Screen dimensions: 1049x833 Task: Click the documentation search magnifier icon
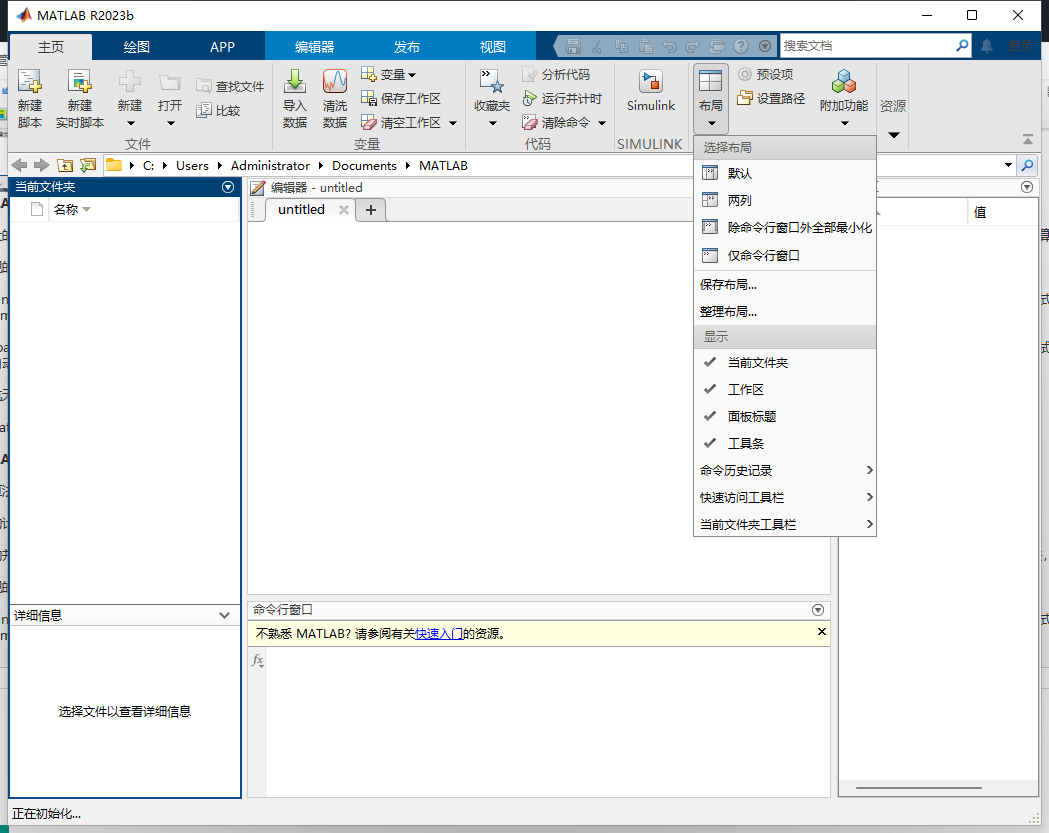point(962,45)
